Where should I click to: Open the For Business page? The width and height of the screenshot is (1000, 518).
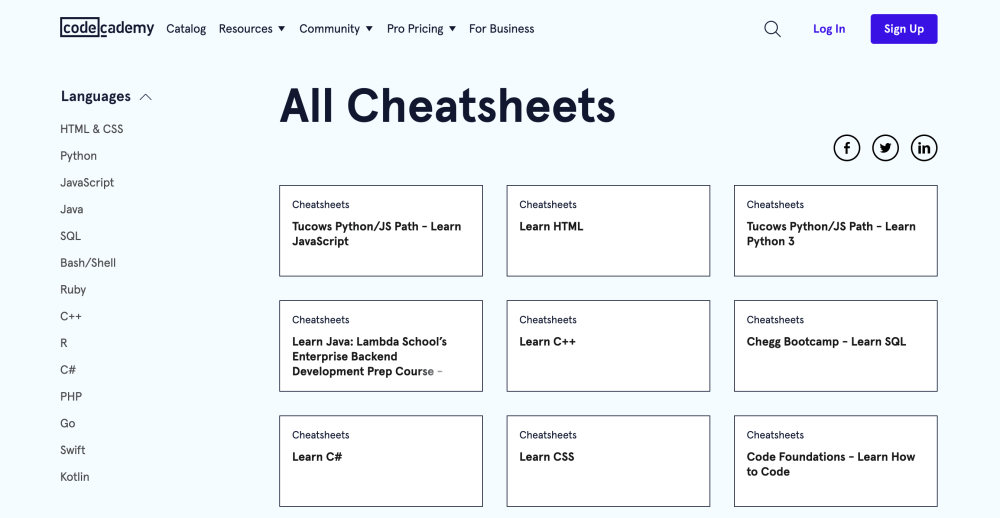501,29
